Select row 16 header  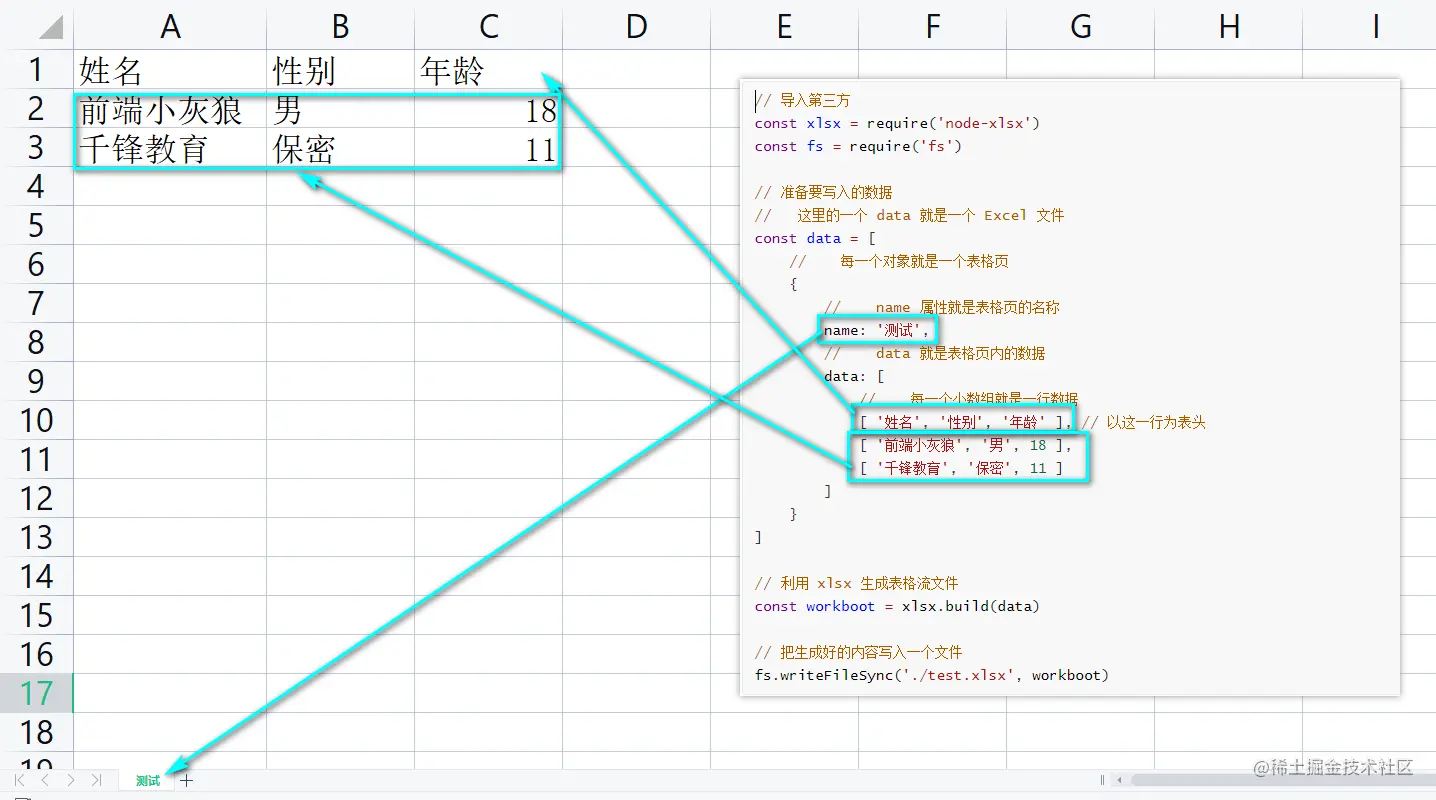coord(37,655)
